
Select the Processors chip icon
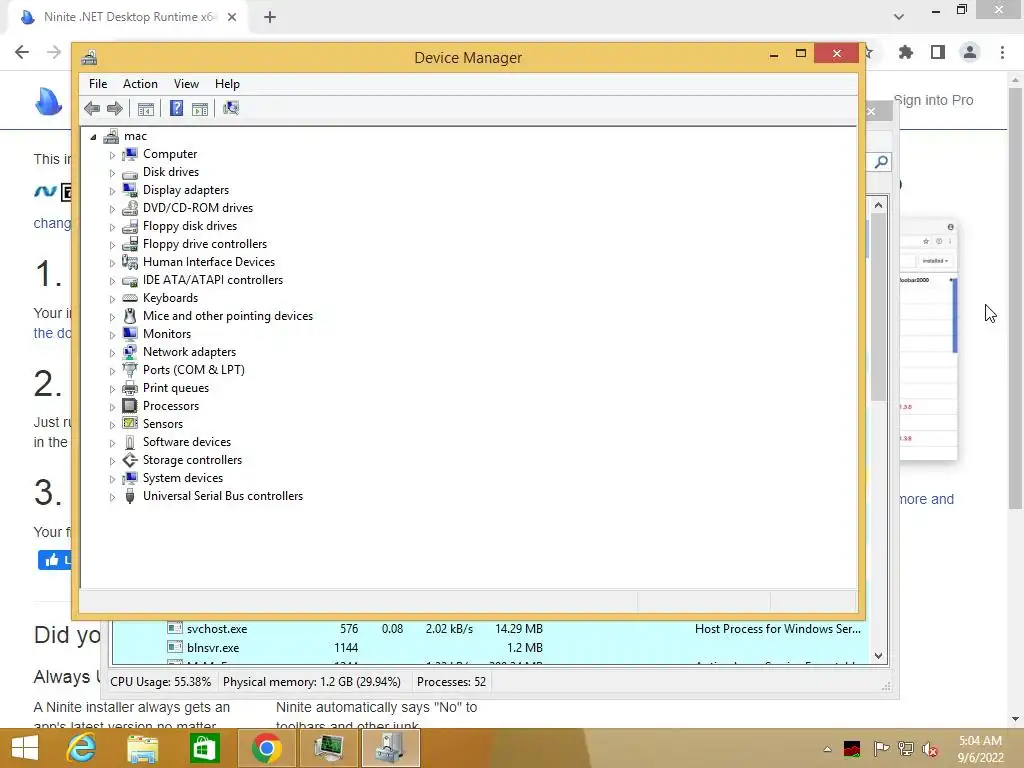tap(130, 406)
